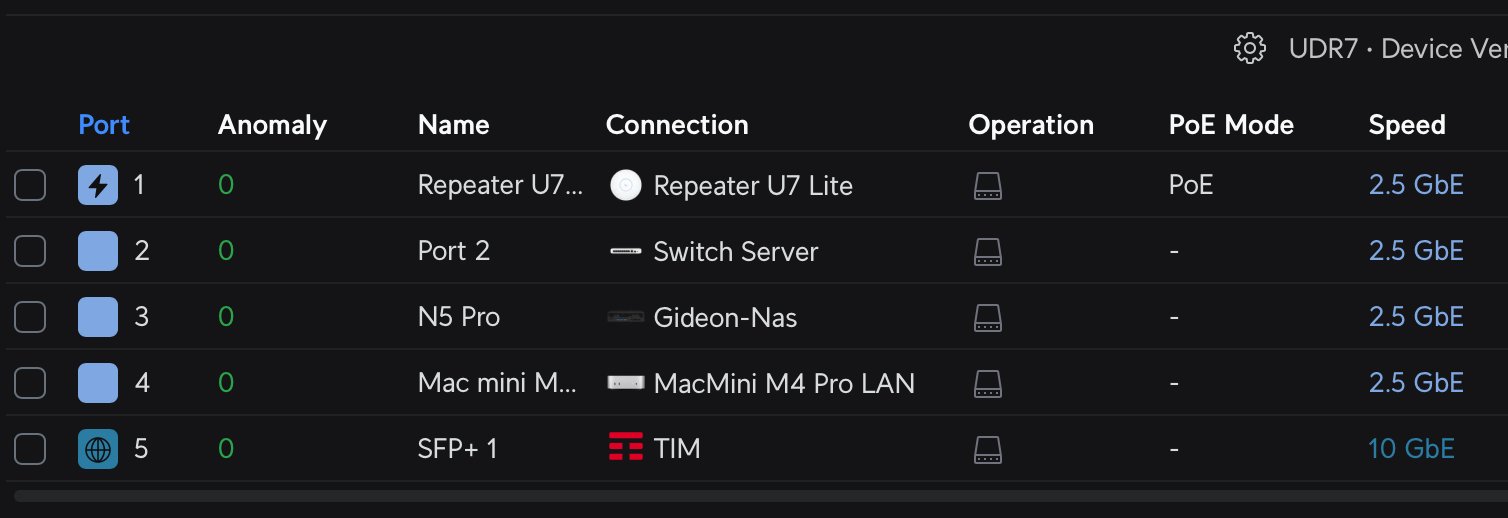Check the SFP+ 1 row checkbox
Viewport: 1508px width, 518px height.
pos(30,449)
